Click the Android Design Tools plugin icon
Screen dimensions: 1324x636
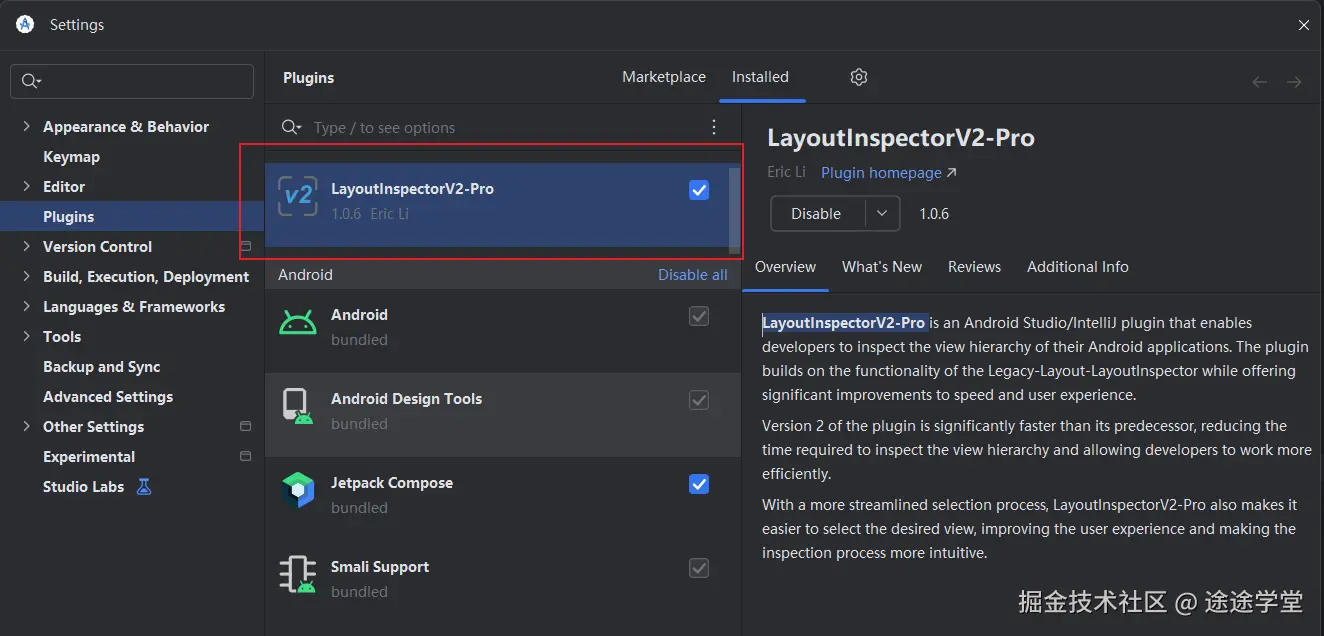[x=298, y=407]
